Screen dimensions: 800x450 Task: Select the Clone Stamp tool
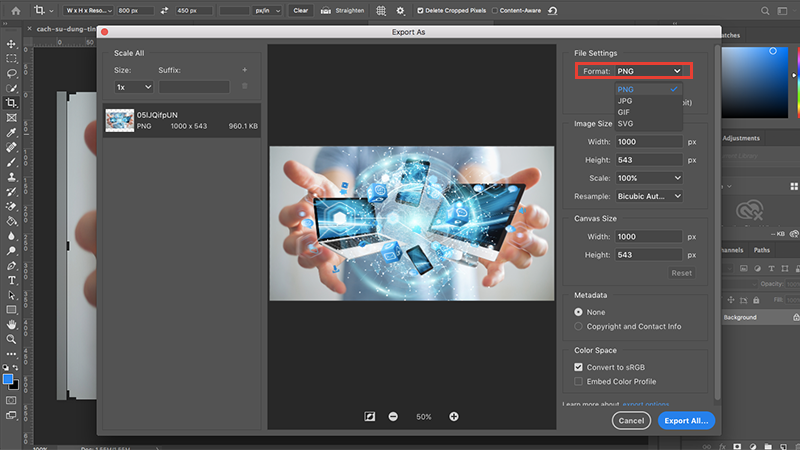point(11,177)
